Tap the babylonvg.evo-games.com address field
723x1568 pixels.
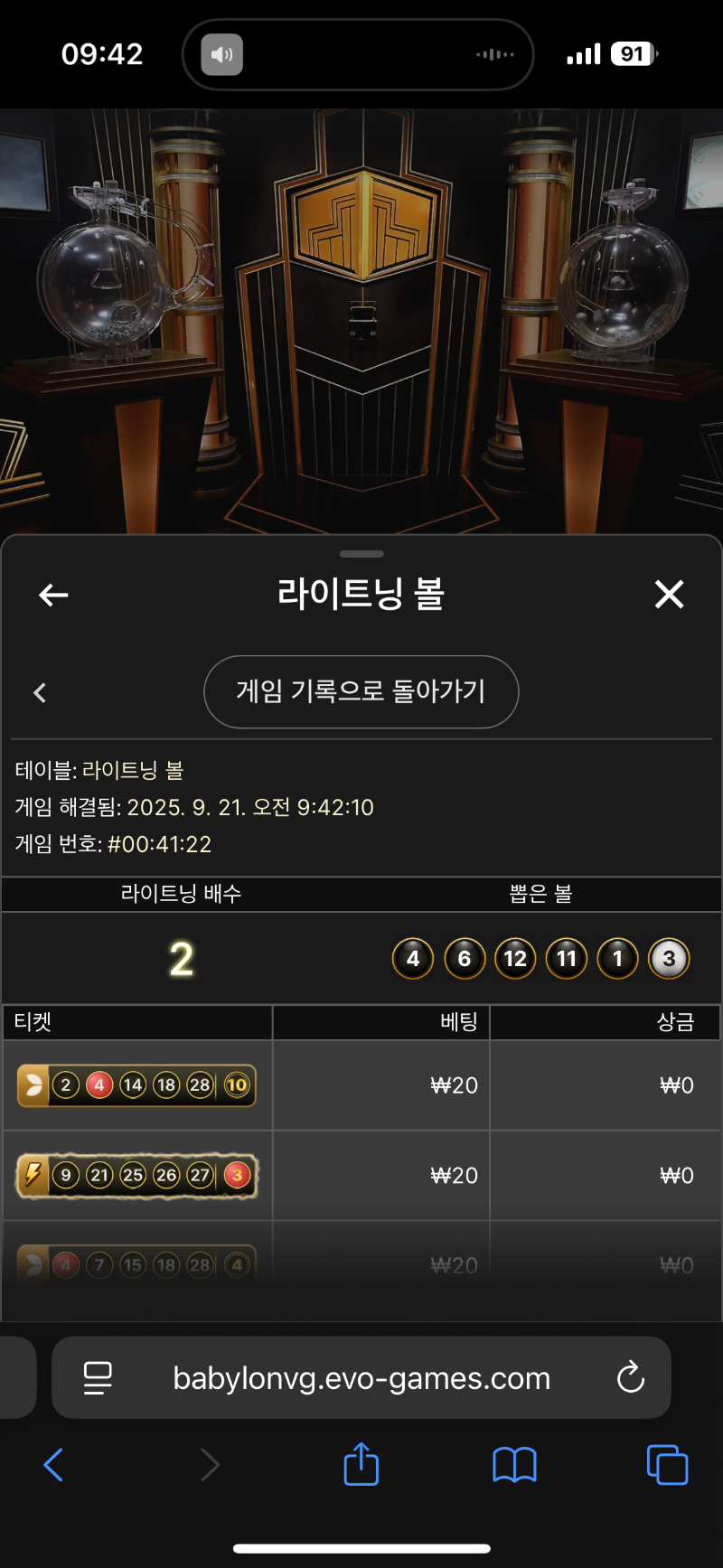coord(361,1378)
